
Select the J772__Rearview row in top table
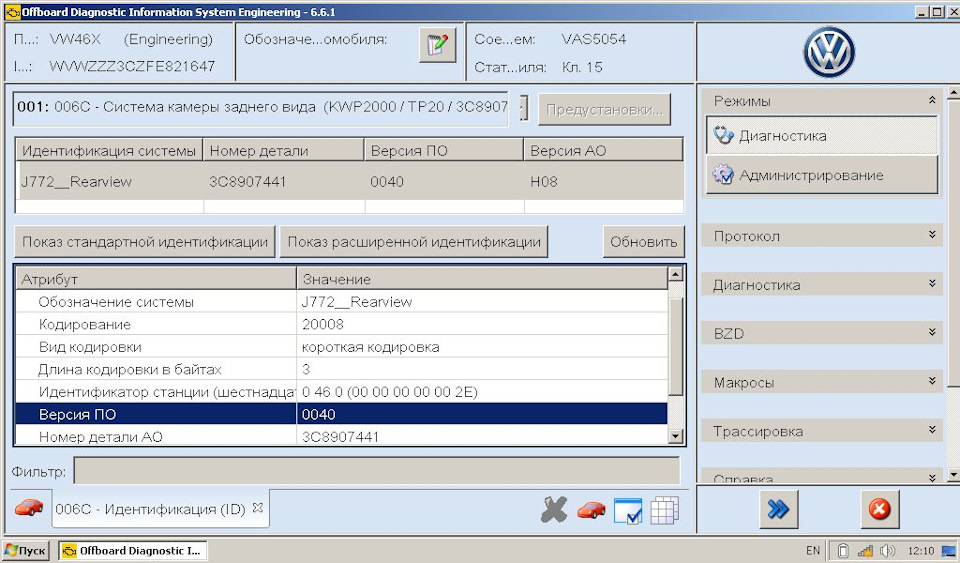click(x=349, y=182)
